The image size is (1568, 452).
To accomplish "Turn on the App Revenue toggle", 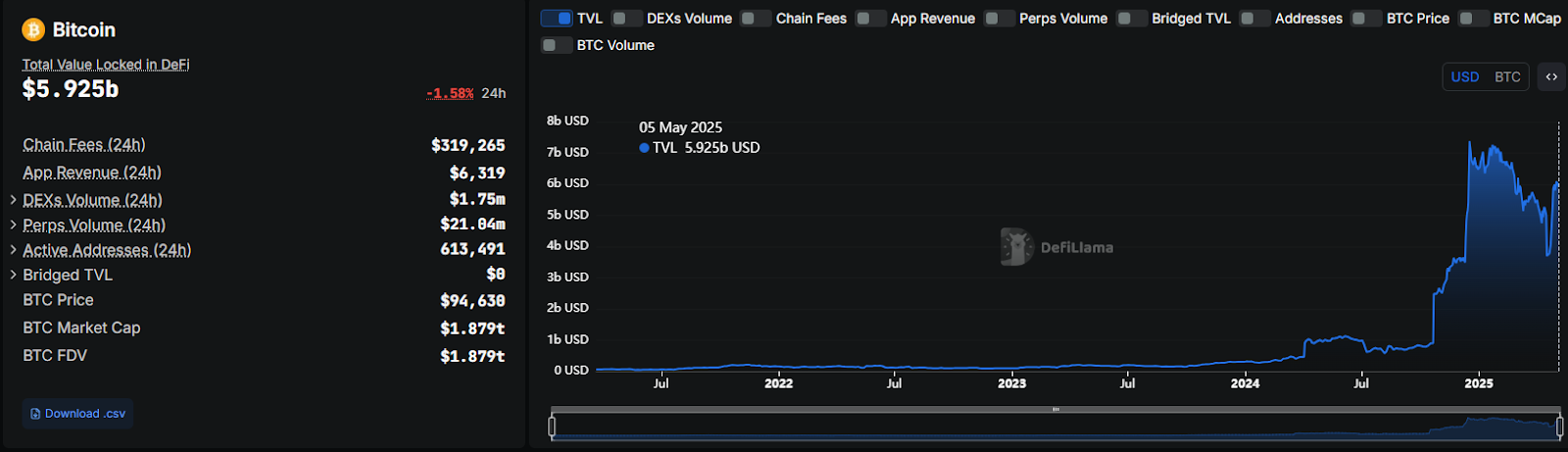I will click(x=871, y=19).
